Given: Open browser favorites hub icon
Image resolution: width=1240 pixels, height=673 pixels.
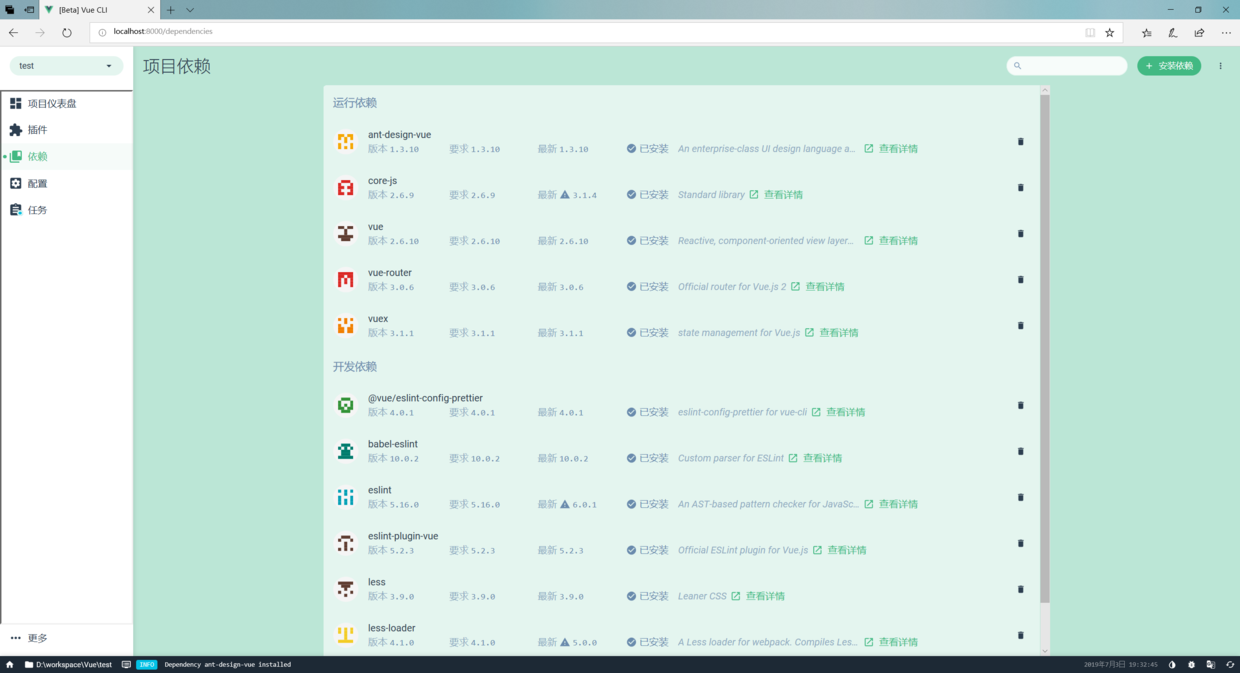Looking at the screenshot, I should coord(1147,32).
